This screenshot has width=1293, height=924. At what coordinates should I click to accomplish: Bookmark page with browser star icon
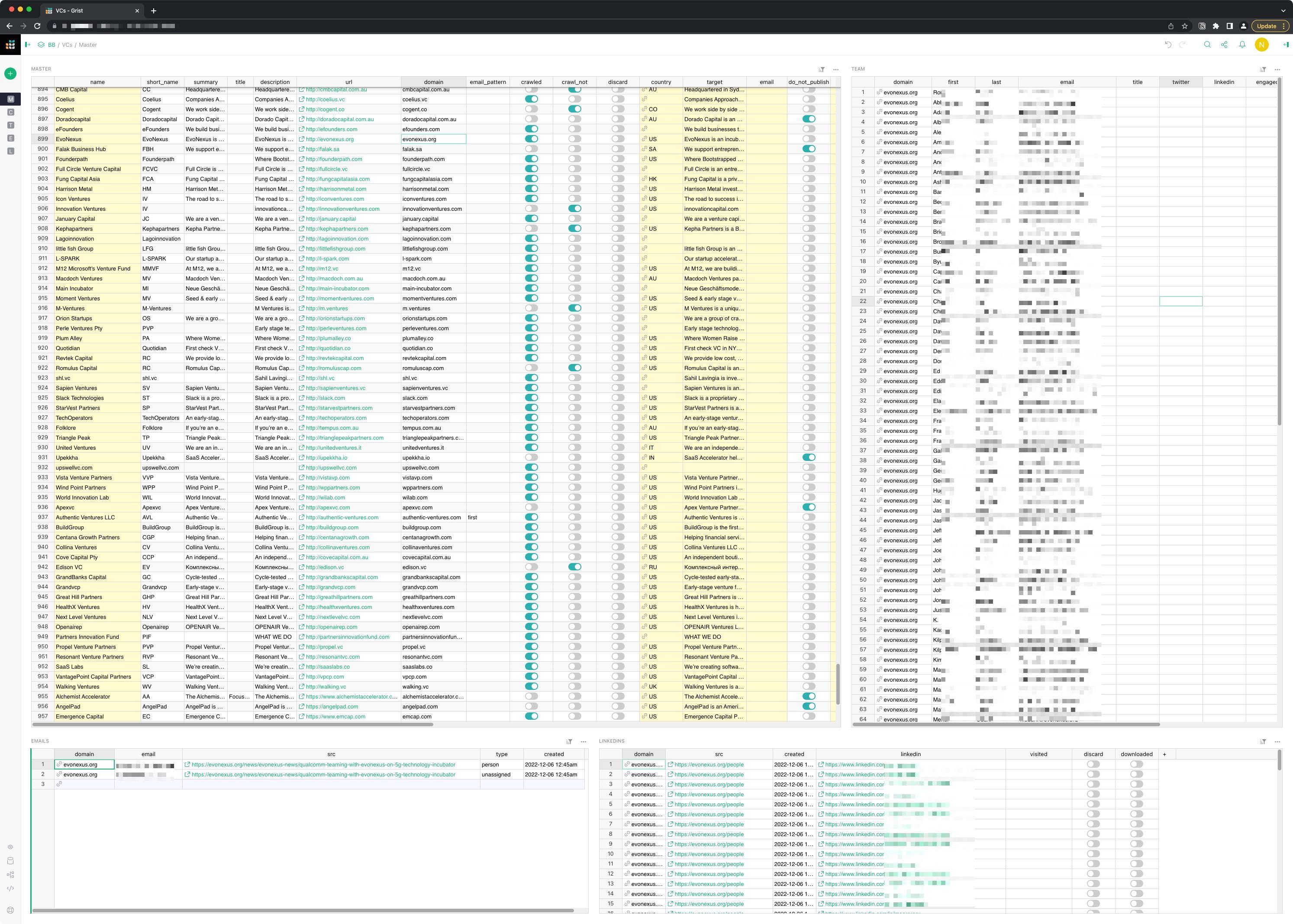coord(1185,26)
